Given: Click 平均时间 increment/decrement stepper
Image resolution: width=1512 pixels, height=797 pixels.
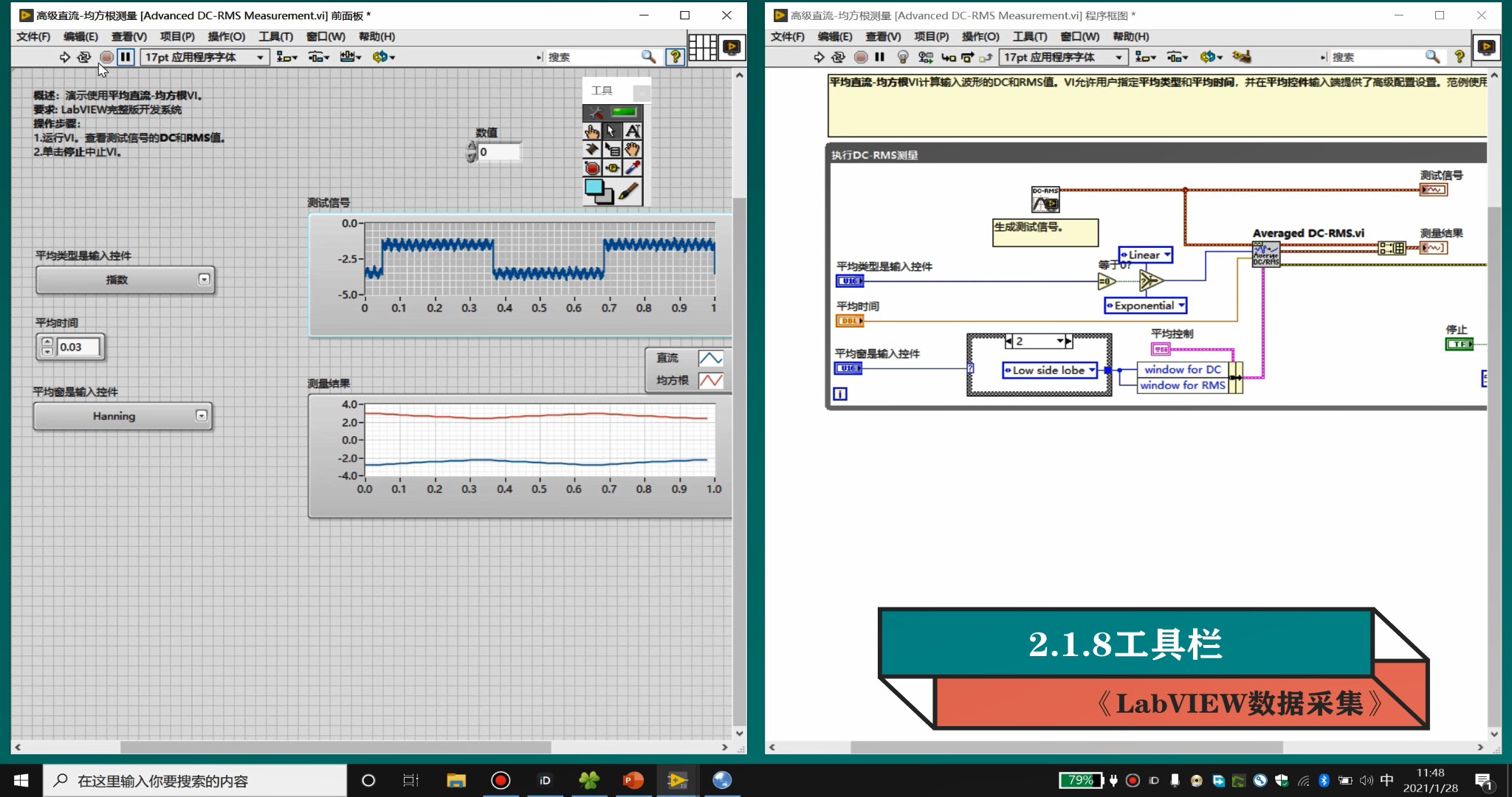Looking at the screenshot, I should [x=47, y=347].
